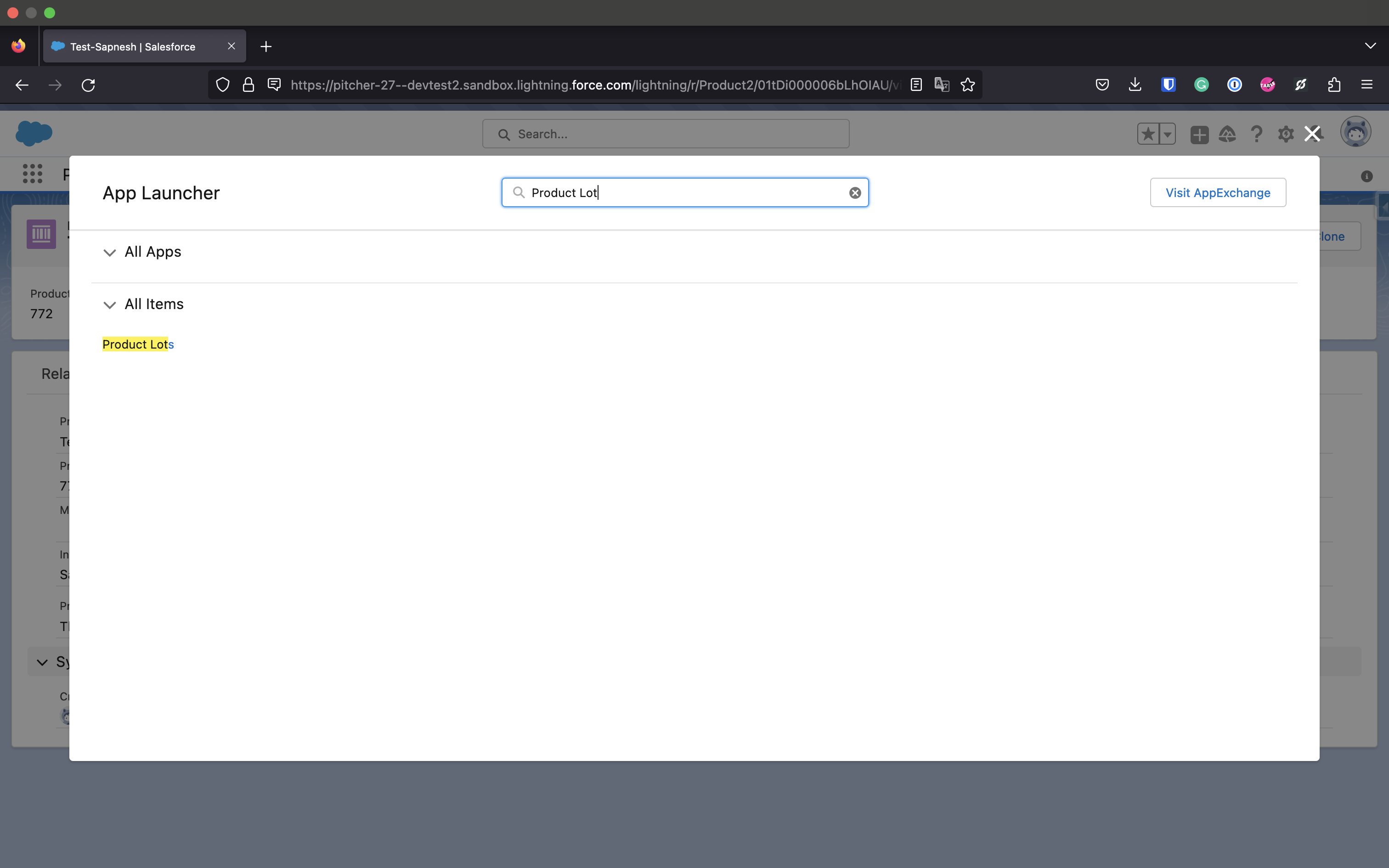The width and height of the screenshot is (1389, 868).
Task: Open the Bitwarden extension icon
Action: [1168, 85]
